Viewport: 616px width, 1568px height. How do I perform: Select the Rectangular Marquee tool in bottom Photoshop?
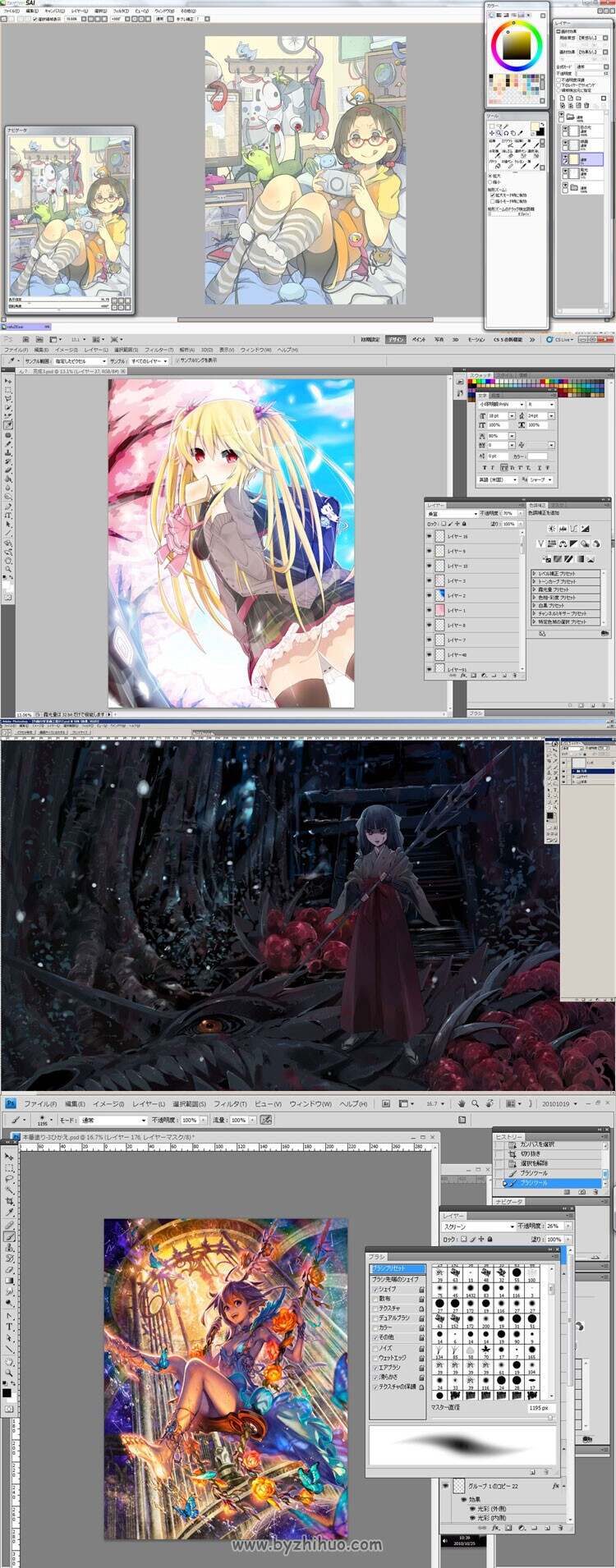(9, 1167)
